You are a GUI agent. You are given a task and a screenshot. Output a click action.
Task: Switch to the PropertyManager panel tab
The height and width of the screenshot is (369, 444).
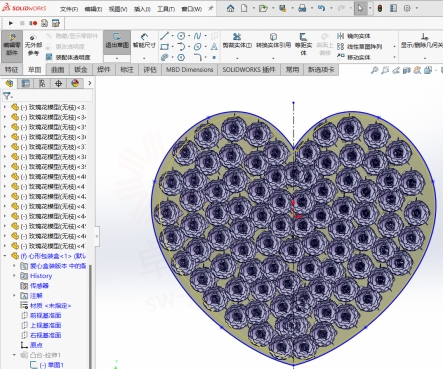point(26,83)
